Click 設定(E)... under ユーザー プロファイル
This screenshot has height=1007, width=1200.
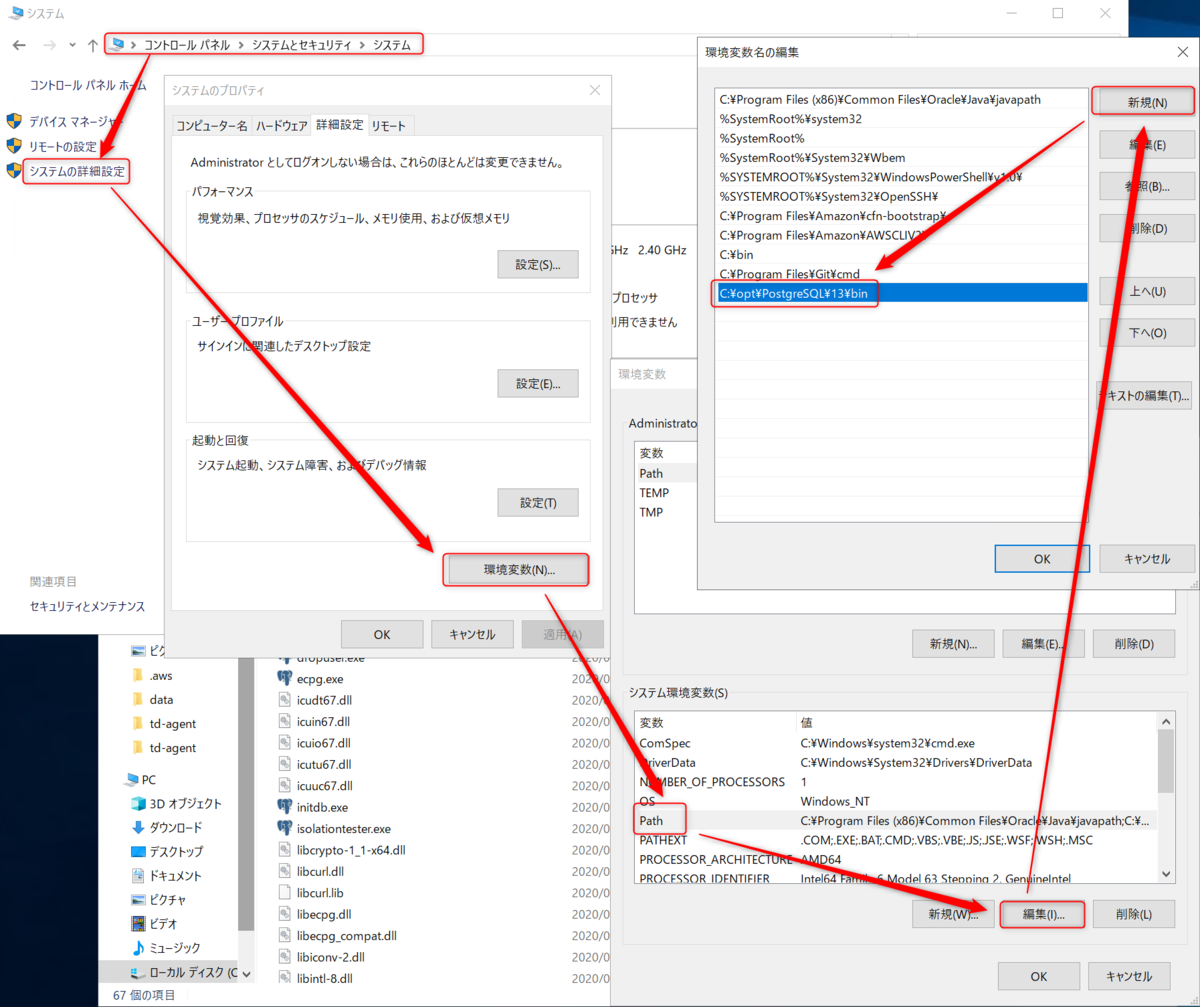(538, 384)
